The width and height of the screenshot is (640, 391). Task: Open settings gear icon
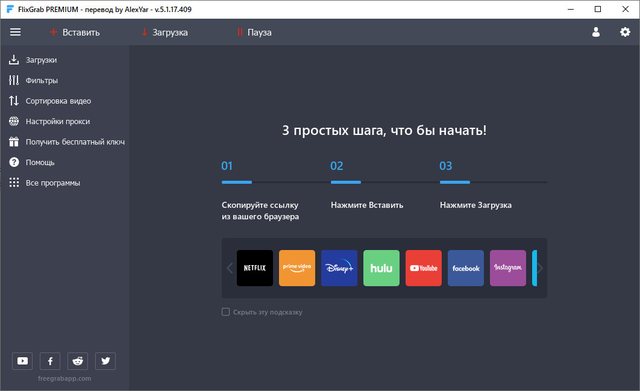click(x=625, y=32)
